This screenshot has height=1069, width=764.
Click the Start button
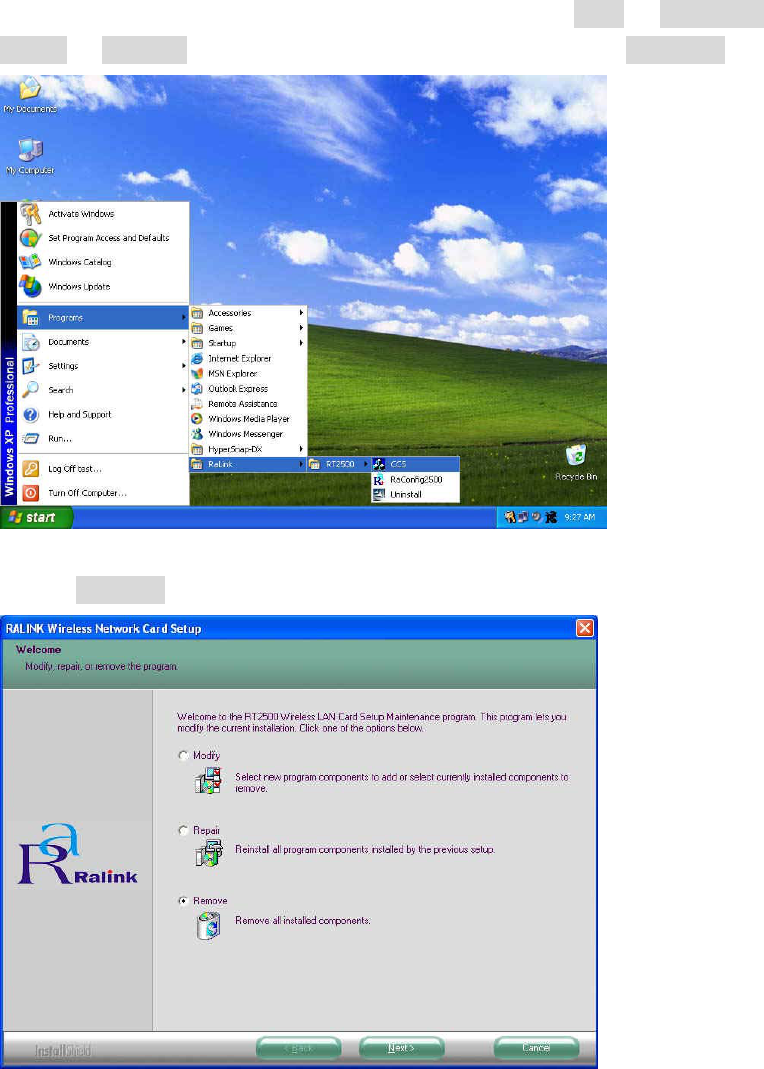[x=35, y=517]
